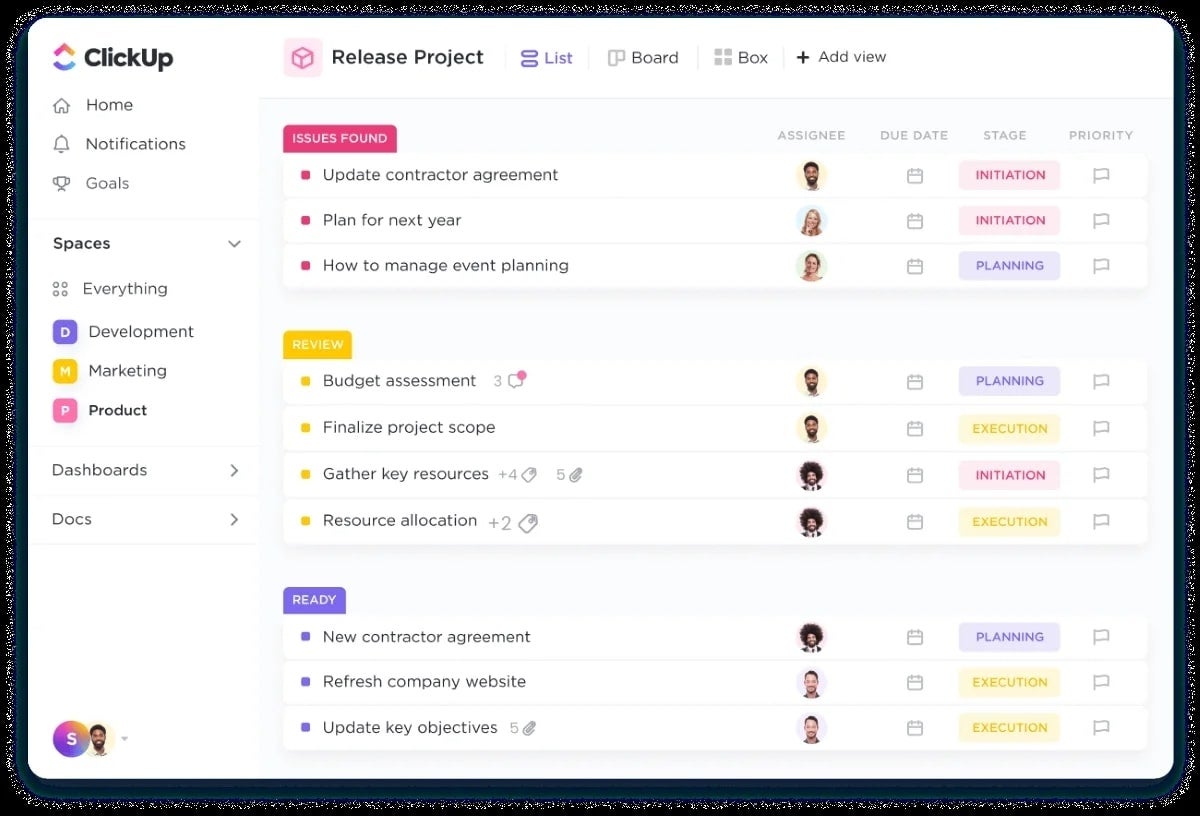
Task: Change EXECUTION stage of Finalize project scope
Action: coord(1009,428)
